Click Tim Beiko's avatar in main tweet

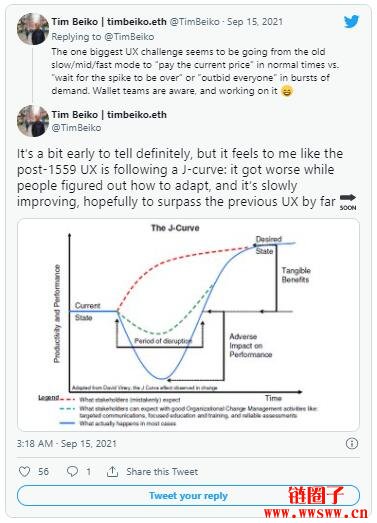pos(33,121)
